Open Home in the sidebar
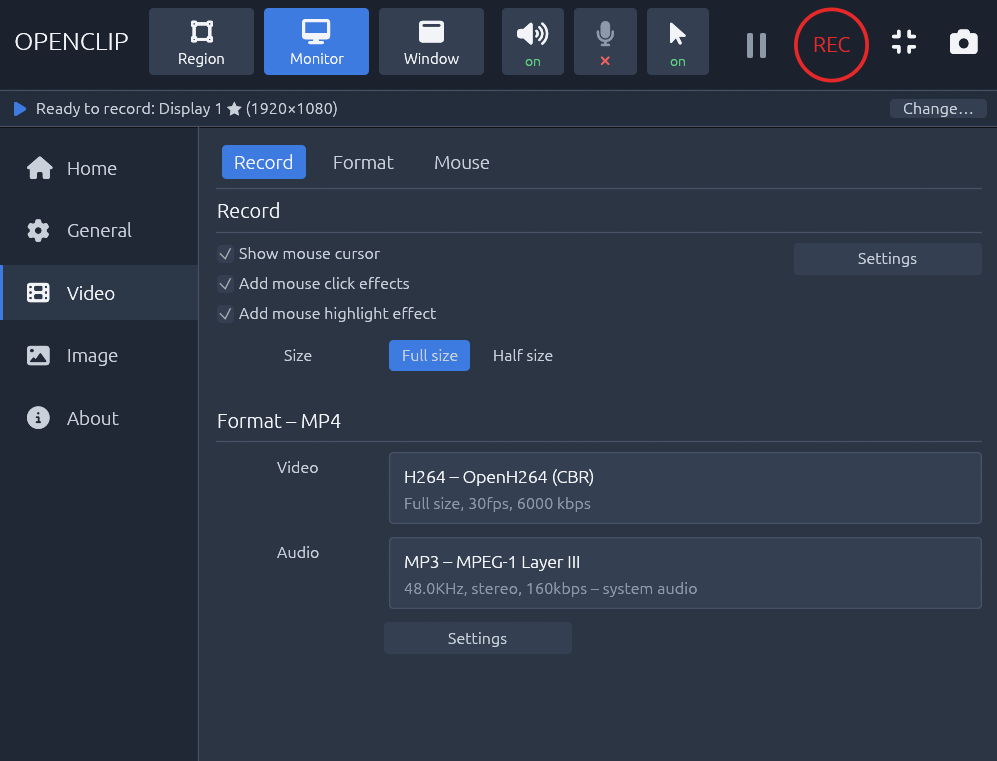The height and width of the screenshot is (761, 997). click(x=99, y=168)
